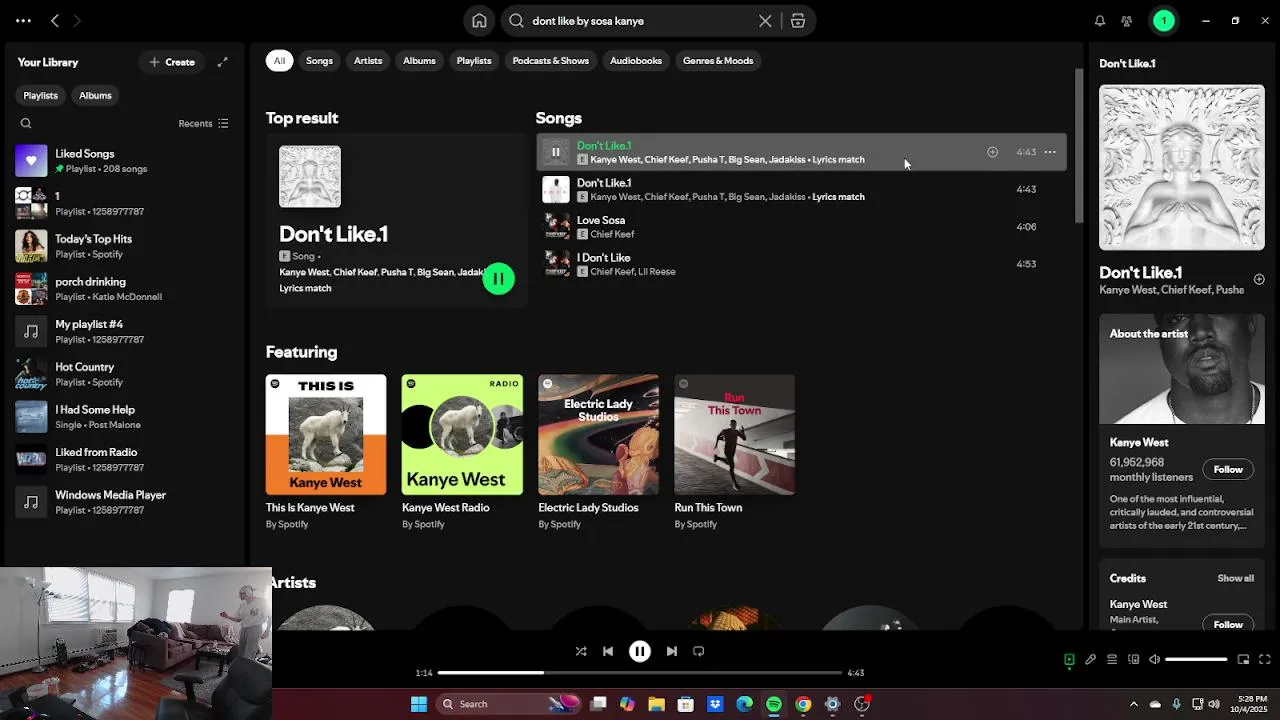Select the I Don't Like song row

pos(801,264)
